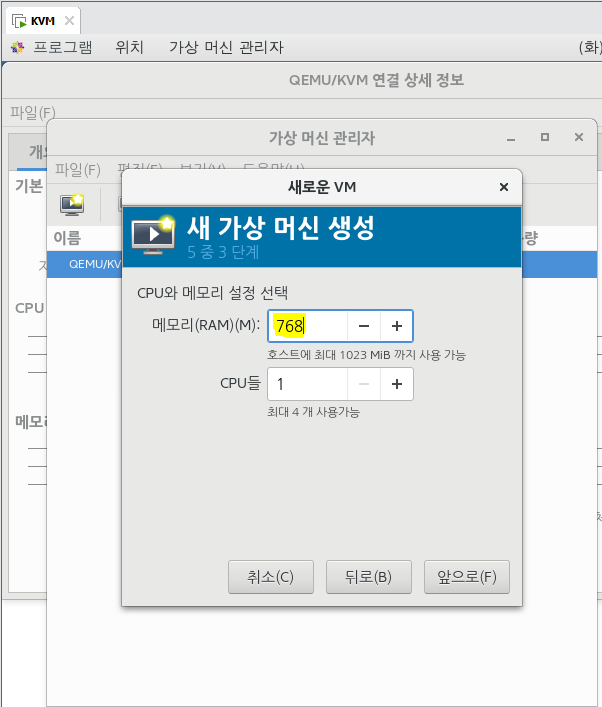Viewport: 602px width, 707px height.
Task: Increase CPU count with plus button
Action: [x=397, y=384]
